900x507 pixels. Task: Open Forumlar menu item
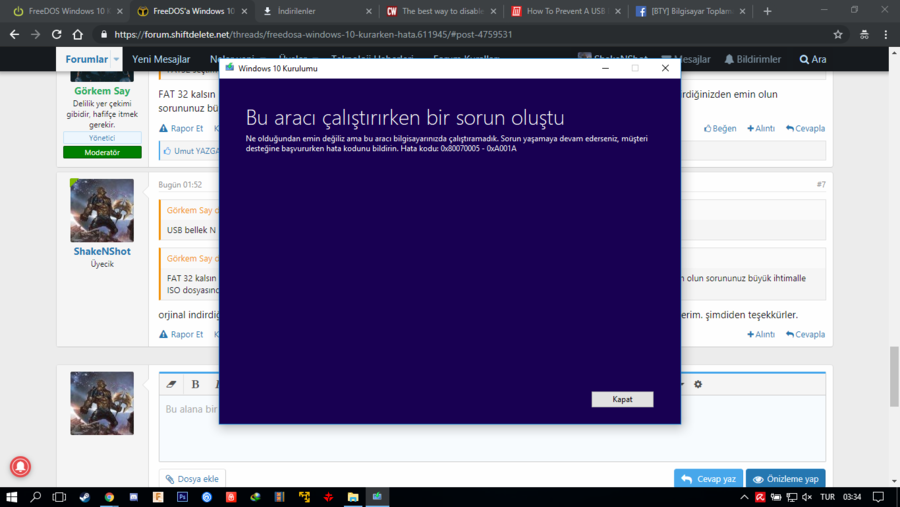point(86,59)
